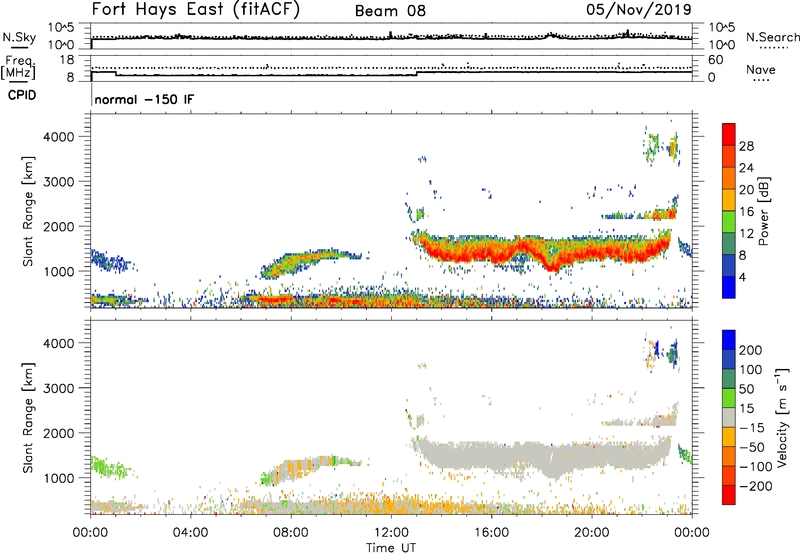Click the 'Fort Hays East (fitACF)' title
The width and height of the screenshot is (800, 554).
195,10
